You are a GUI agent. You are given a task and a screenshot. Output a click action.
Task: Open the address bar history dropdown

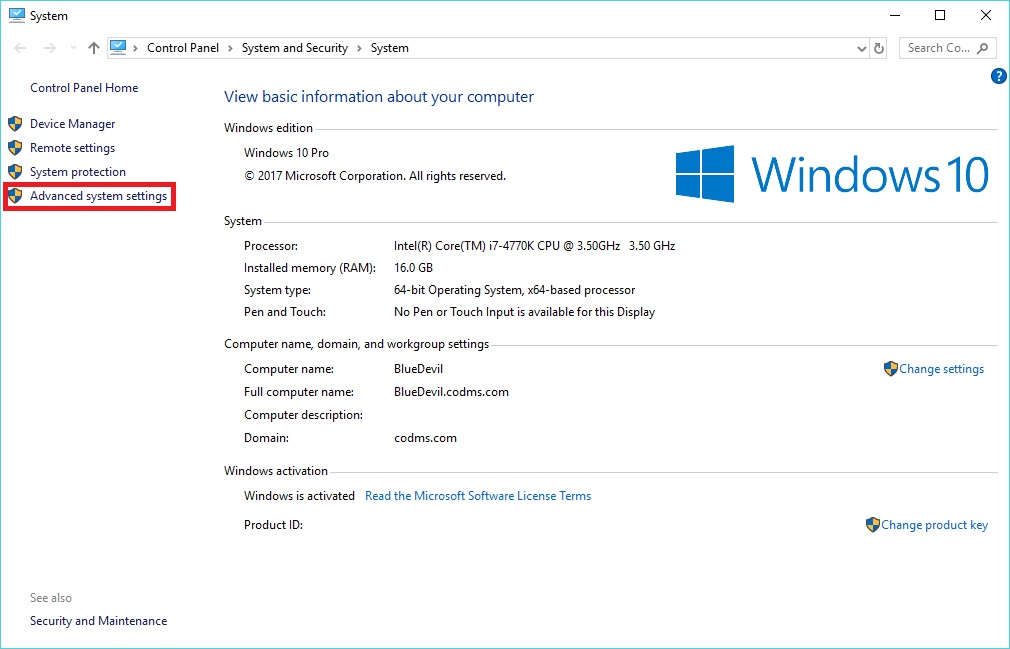861,49
